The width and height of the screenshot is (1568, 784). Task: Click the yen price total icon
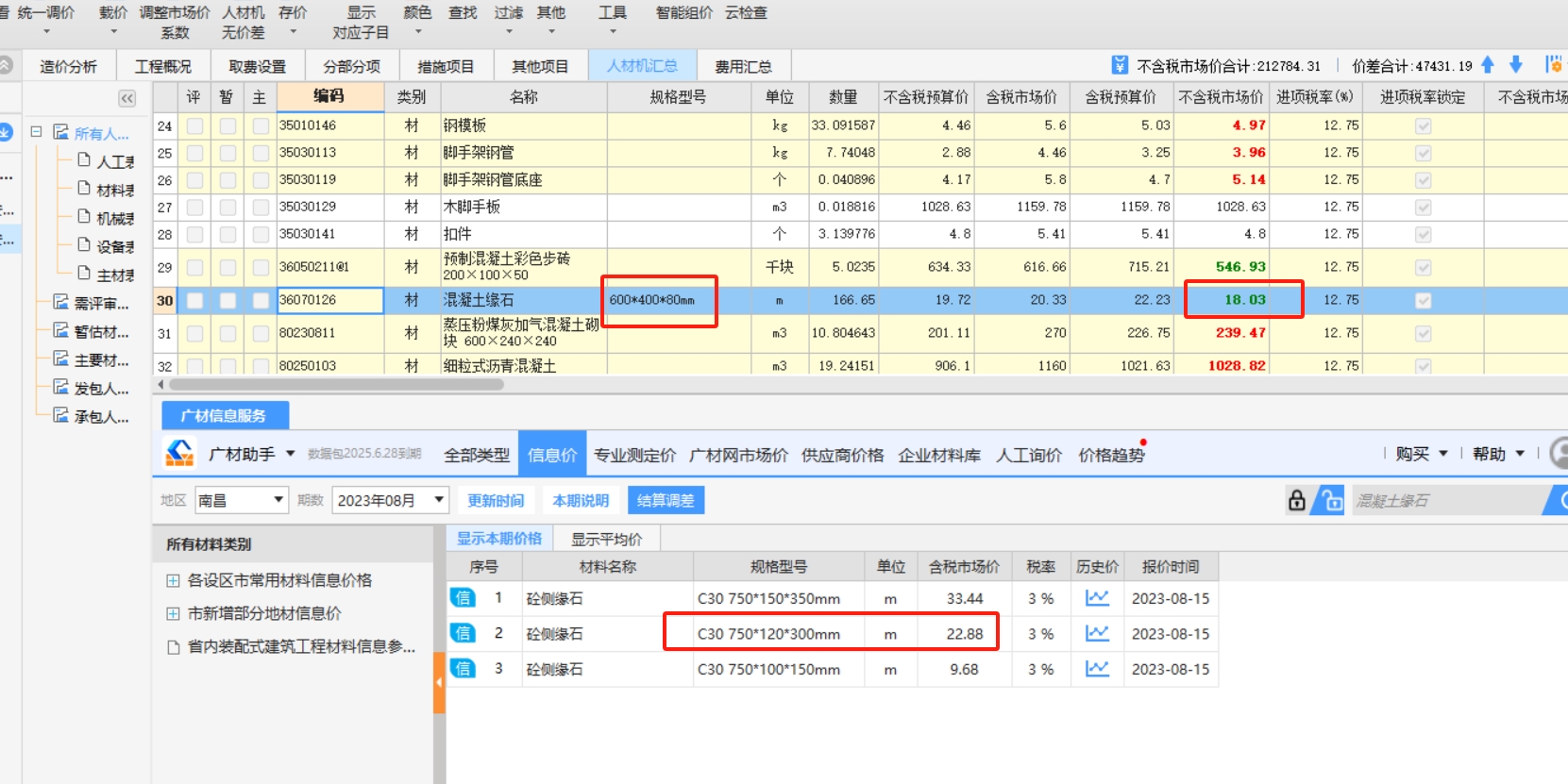click(x=1120, y=65)
